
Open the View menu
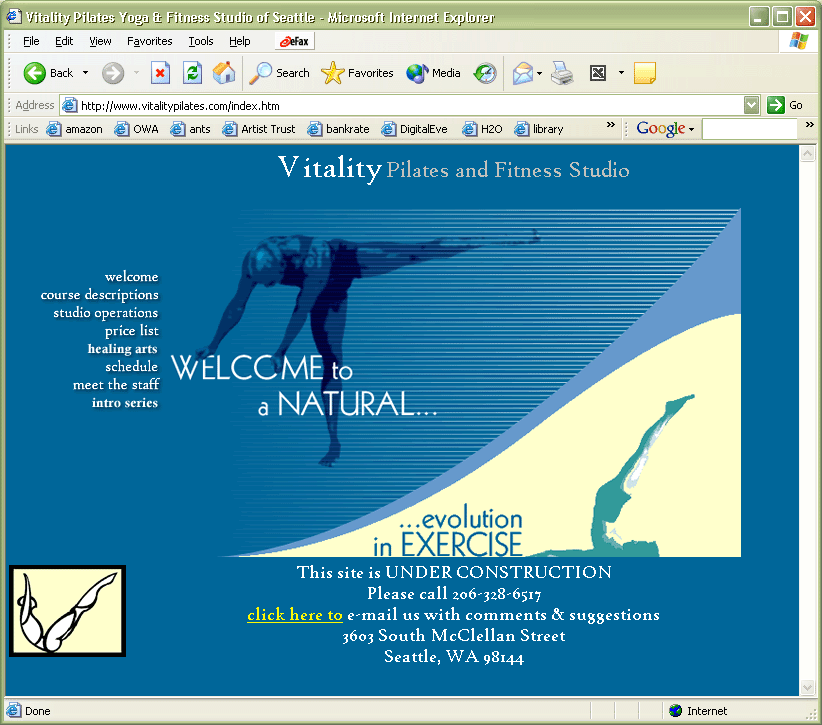100,41
